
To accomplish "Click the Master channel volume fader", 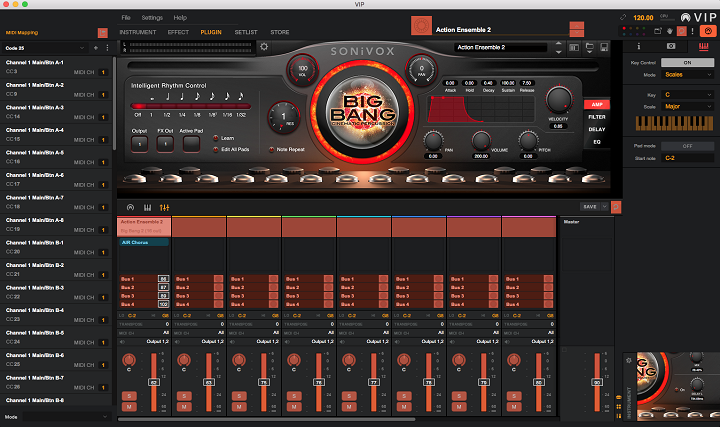I will click(598, 381).
